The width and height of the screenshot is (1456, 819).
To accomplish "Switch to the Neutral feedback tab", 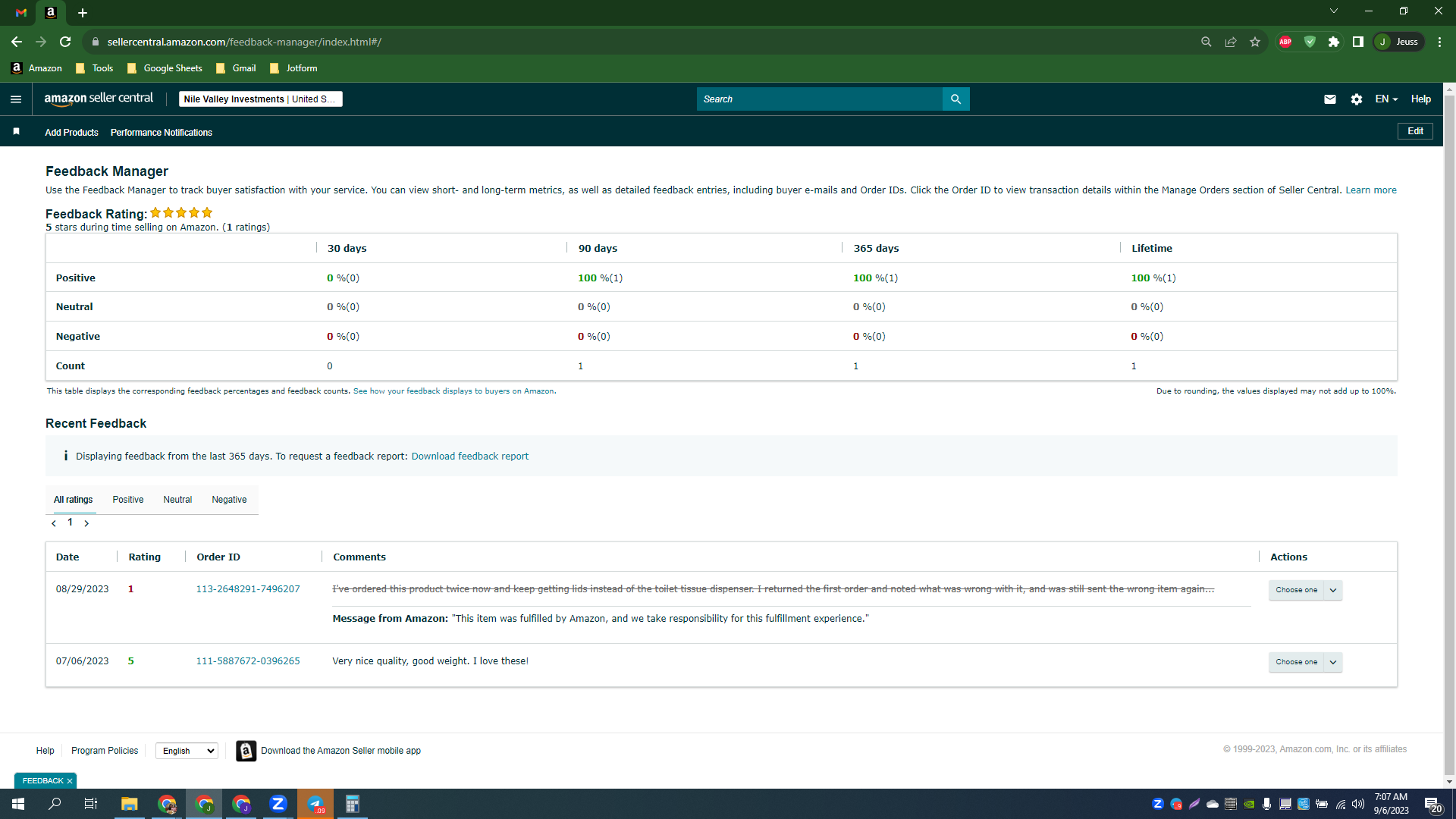I will pos(177,500).
